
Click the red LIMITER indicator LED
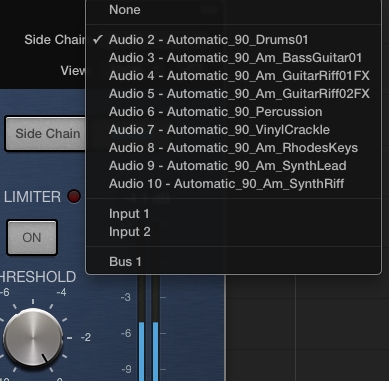pyautogui.click(x=74, y=197)
